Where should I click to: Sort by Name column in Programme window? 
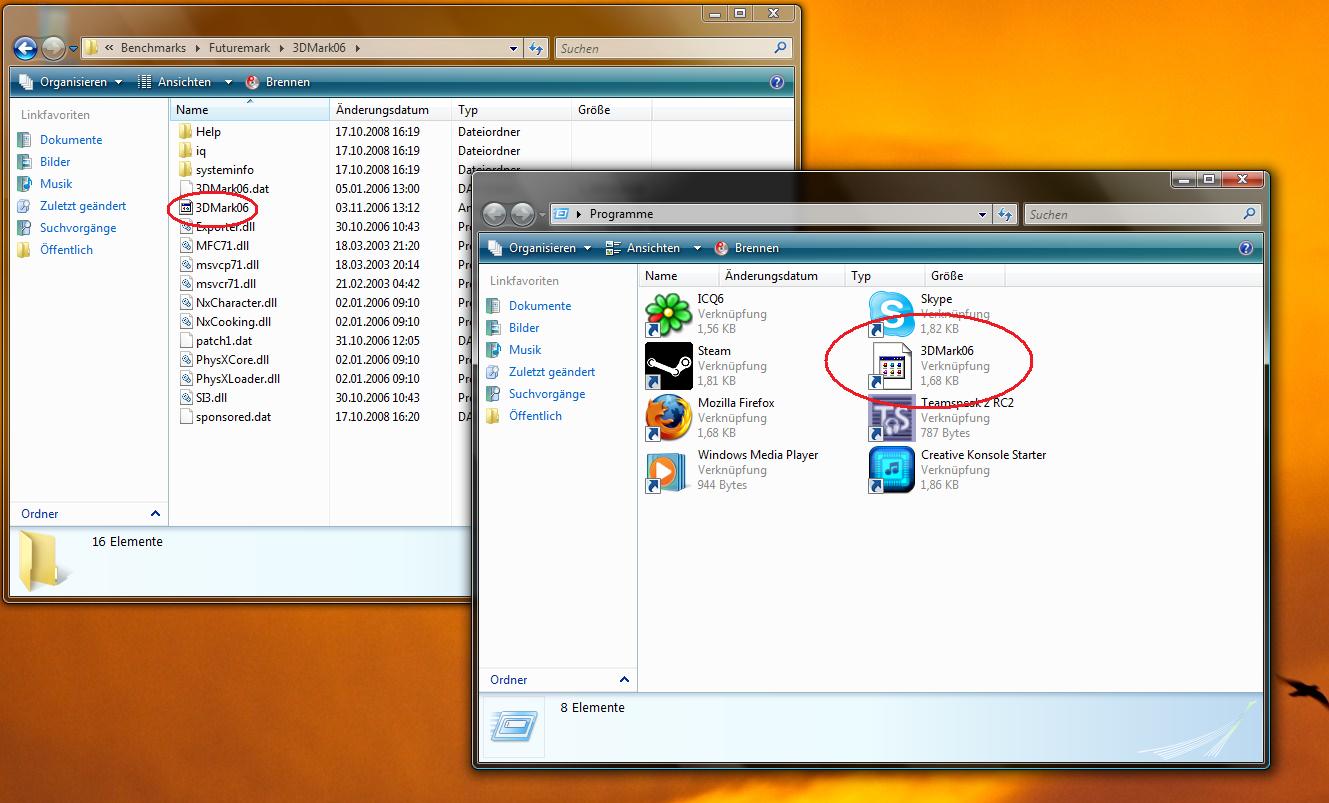click(x=678, y=276)
